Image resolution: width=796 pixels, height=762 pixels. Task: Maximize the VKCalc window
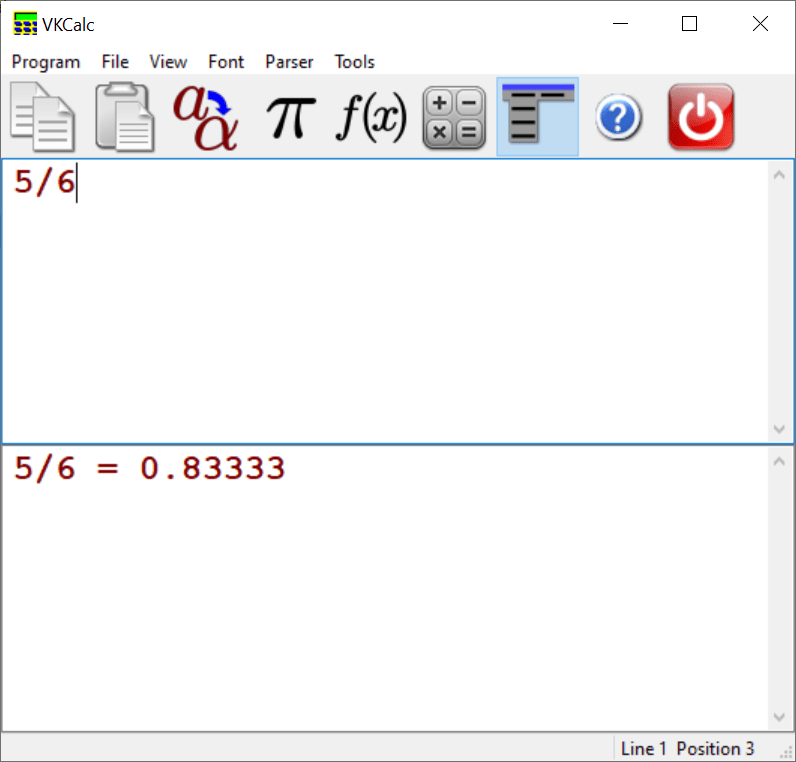[689, 24]
